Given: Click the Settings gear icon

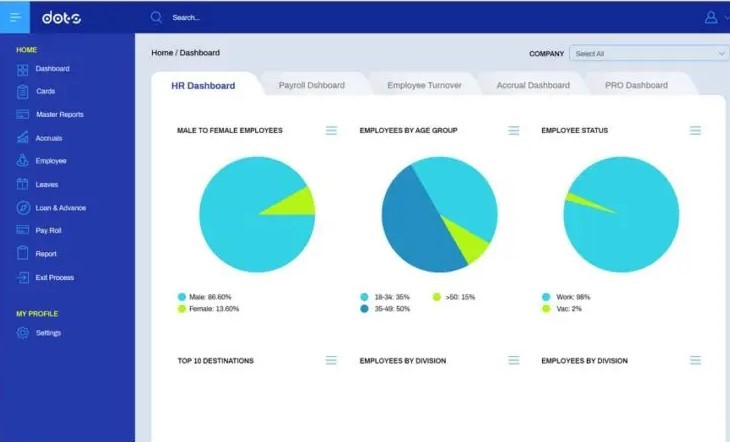Looking at the screenshot, I should [x=22, y=333].
